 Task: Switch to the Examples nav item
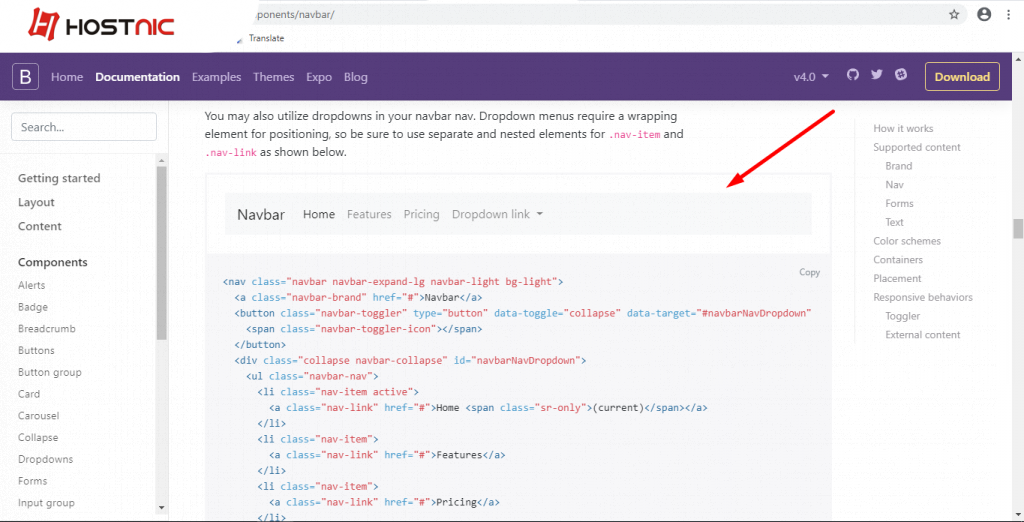tap(216, 77)
